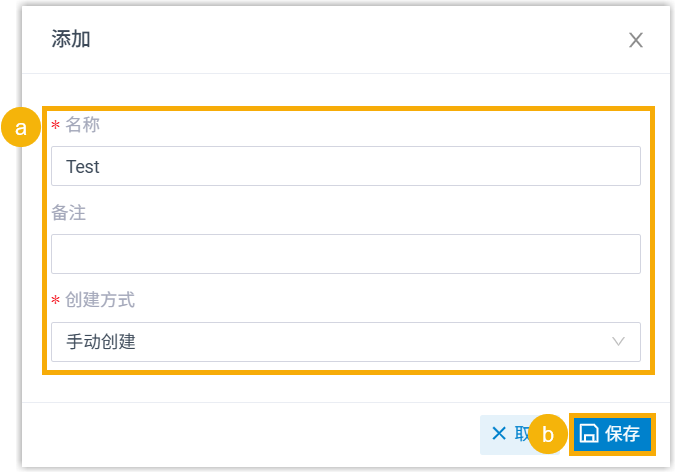Click the orange circle marker labeled b
The image size is (676, 473).
pyautogui.click(x=548, y=435)
